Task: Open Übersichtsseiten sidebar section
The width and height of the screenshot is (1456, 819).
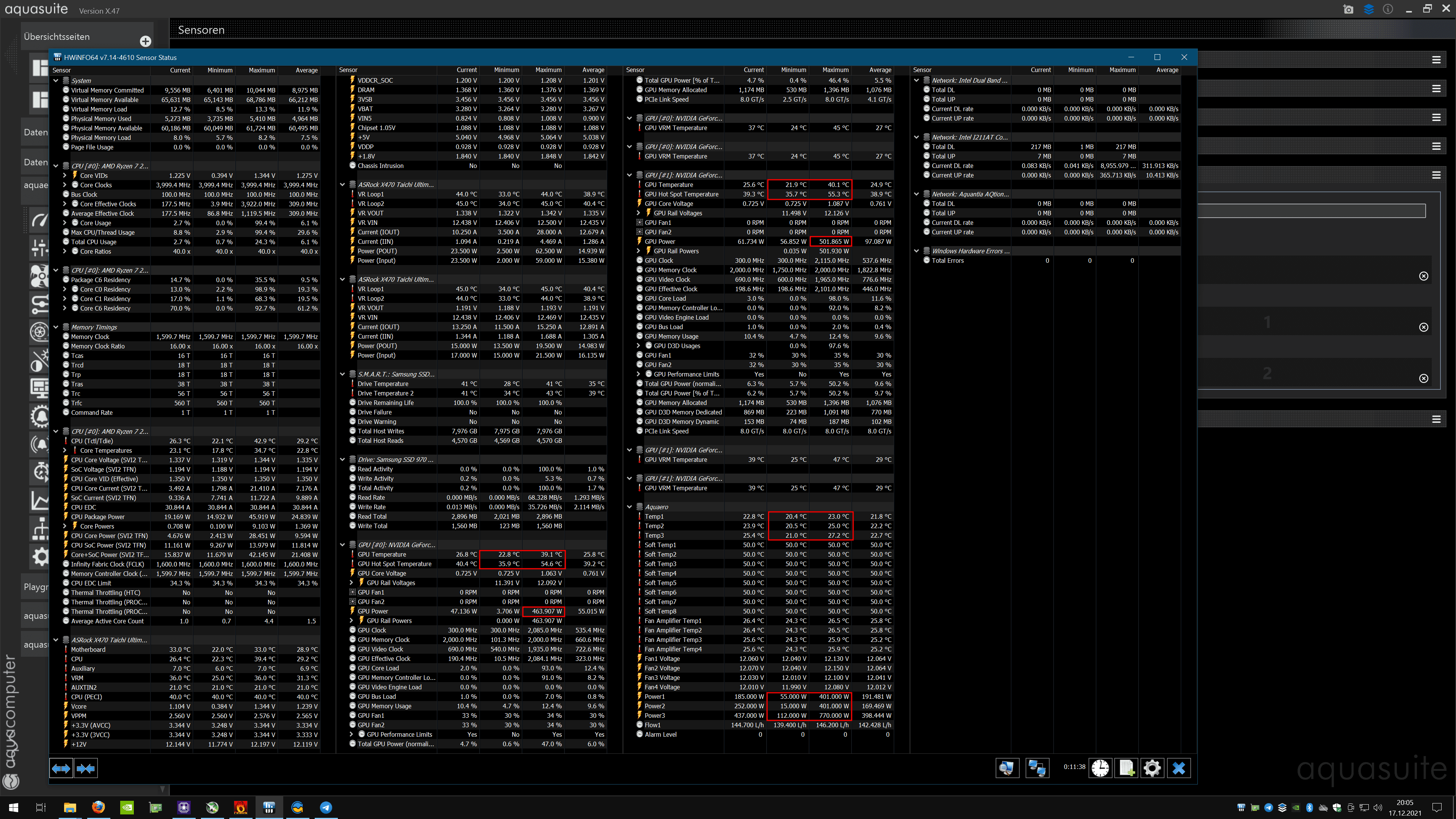Action: click(x=56, y=37)
